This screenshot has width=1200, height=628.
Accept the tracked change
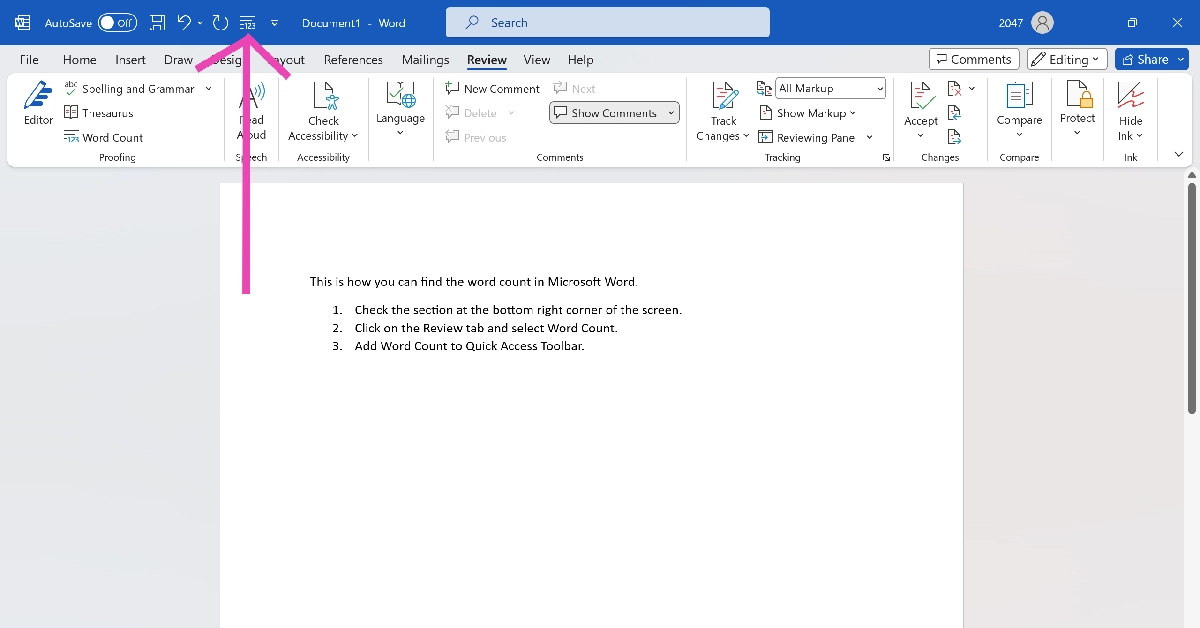pos(921,104)
